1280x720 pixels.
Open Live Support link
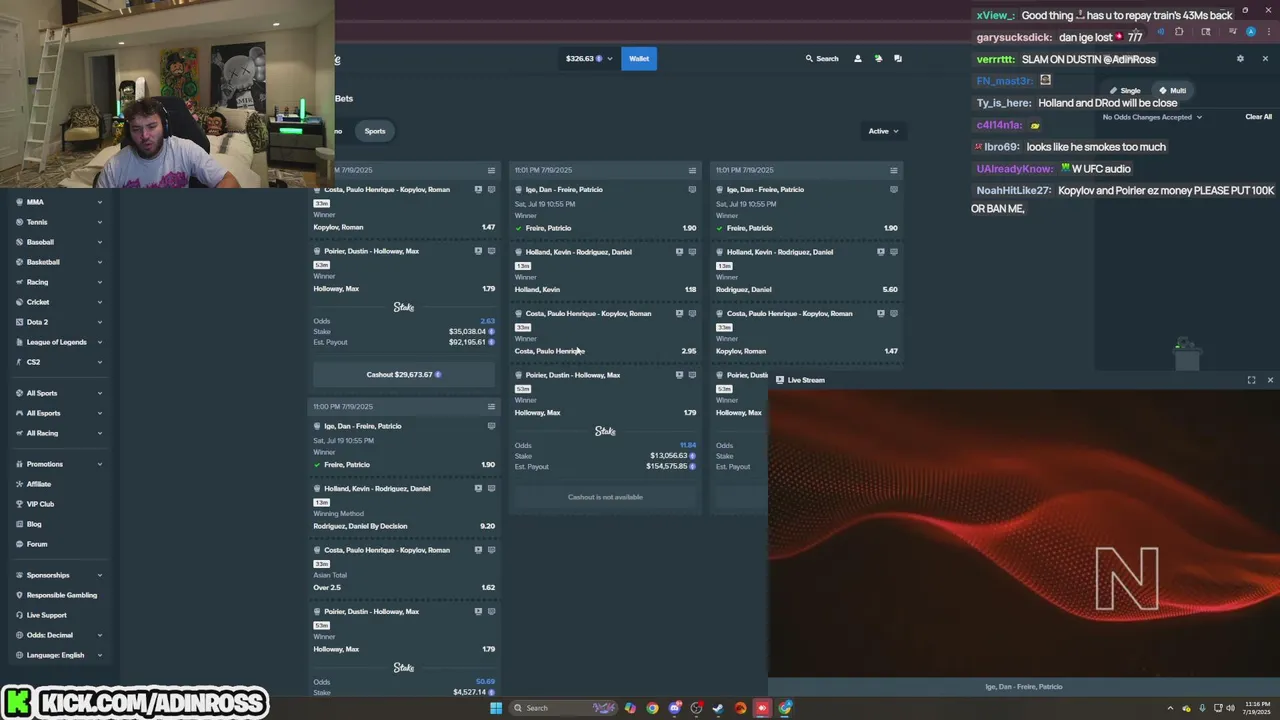tap(46, 615)
